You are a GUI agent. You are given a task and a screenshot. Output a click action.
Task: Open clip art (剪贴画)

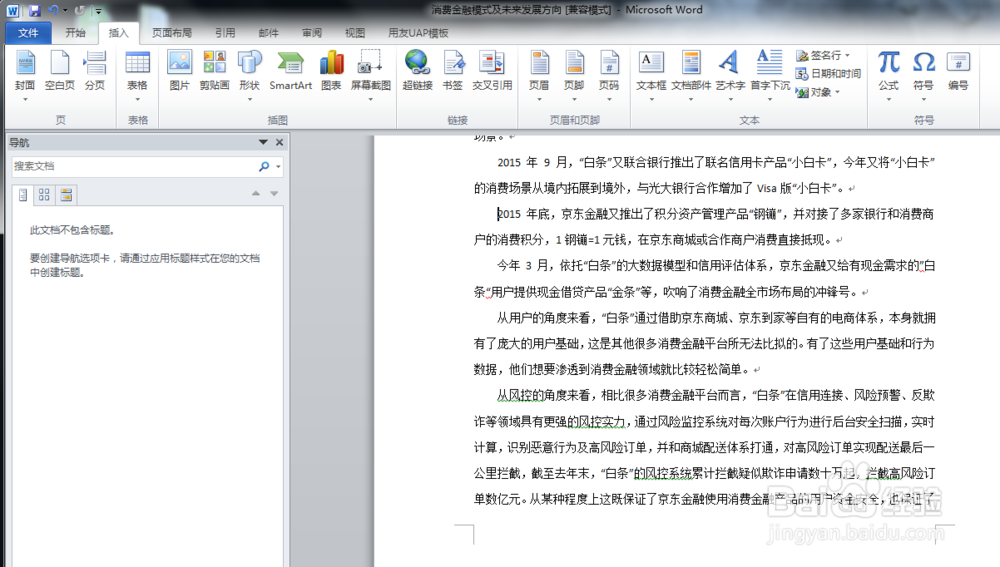(214, 71)
